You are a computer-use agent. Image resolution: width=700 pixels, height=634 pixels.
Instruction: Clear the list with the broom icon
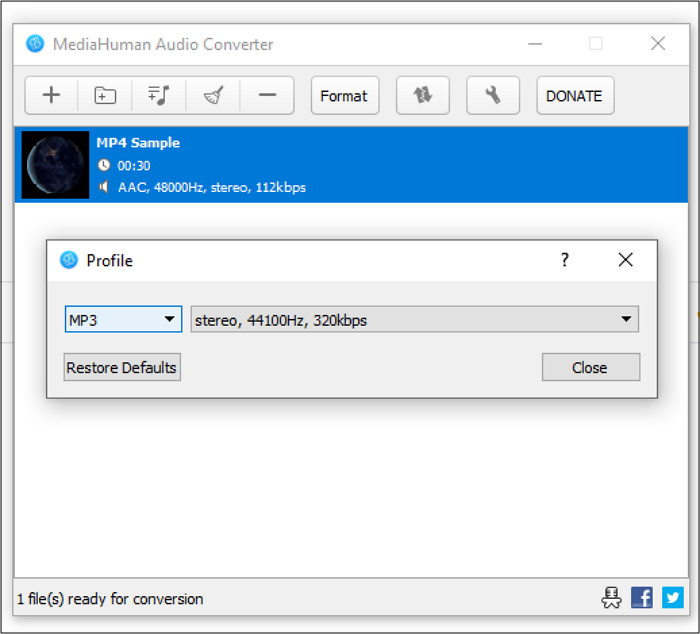(x=213, y=96)
